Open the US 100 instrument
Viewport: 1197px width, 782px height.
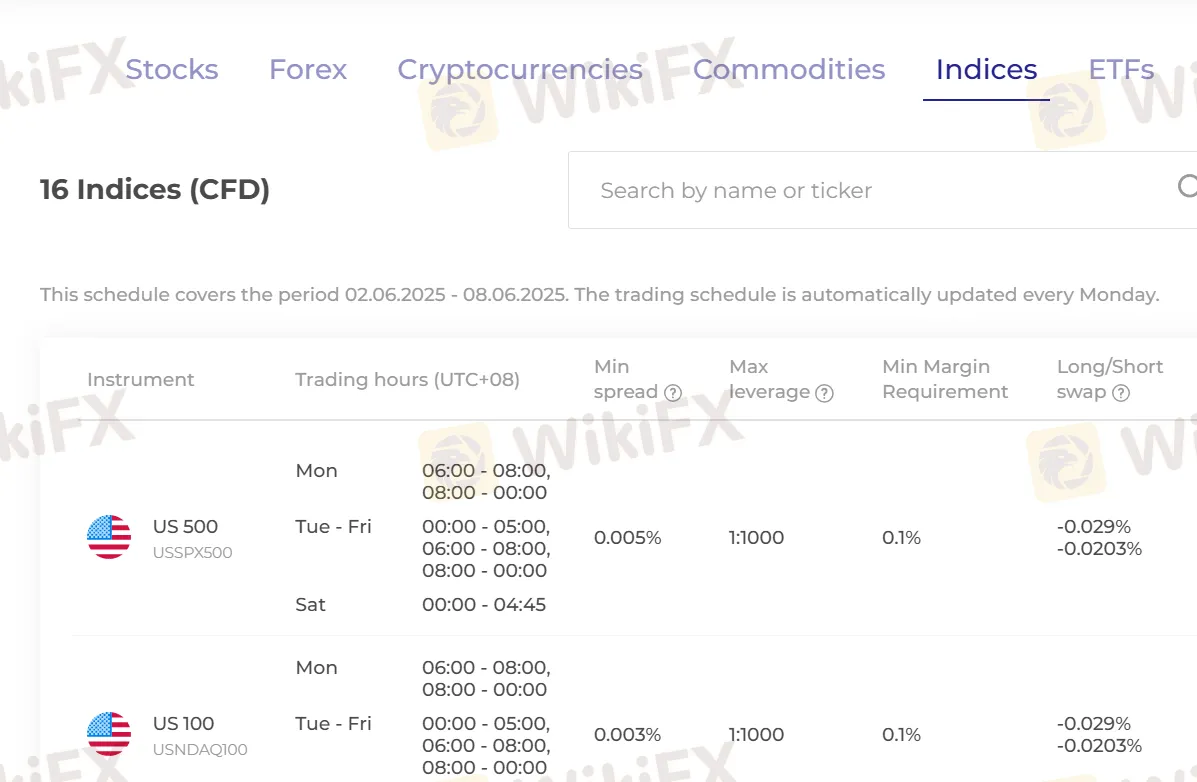coord(185,724)
